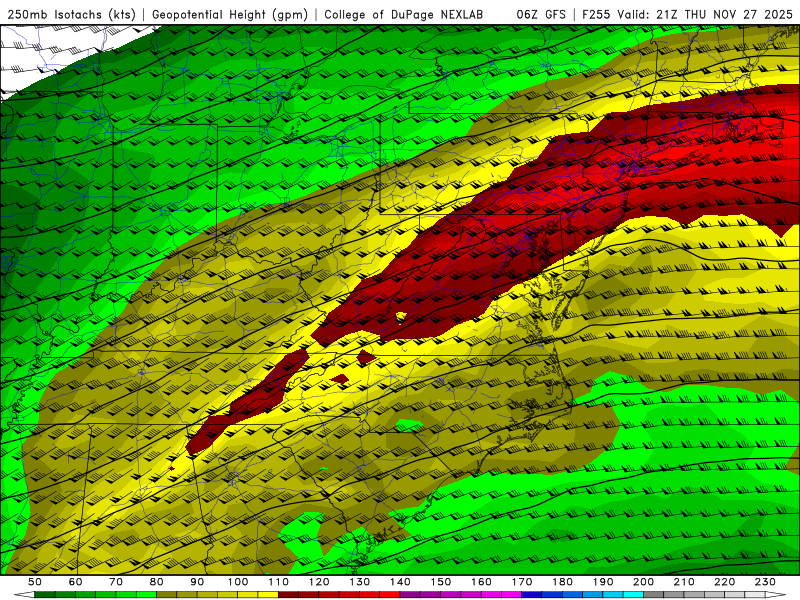Click the 180 label on the color scale
This screenshot has height=600, width=800.
coord(562,582)
